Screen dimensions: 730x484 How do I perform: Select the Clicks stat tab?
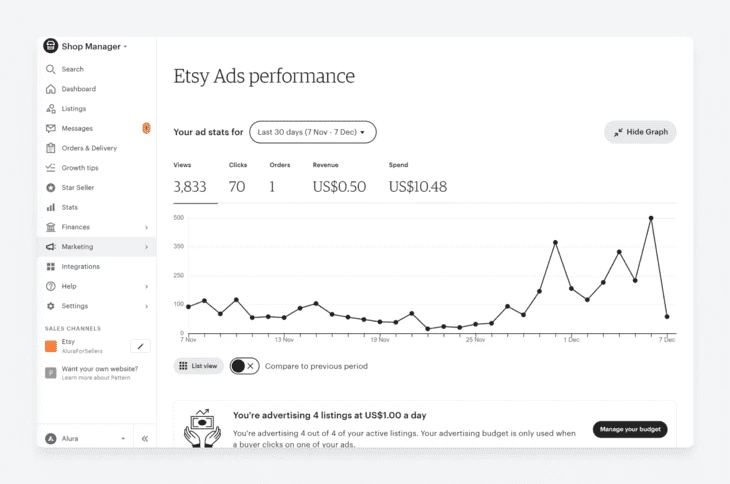click(238, 180)
